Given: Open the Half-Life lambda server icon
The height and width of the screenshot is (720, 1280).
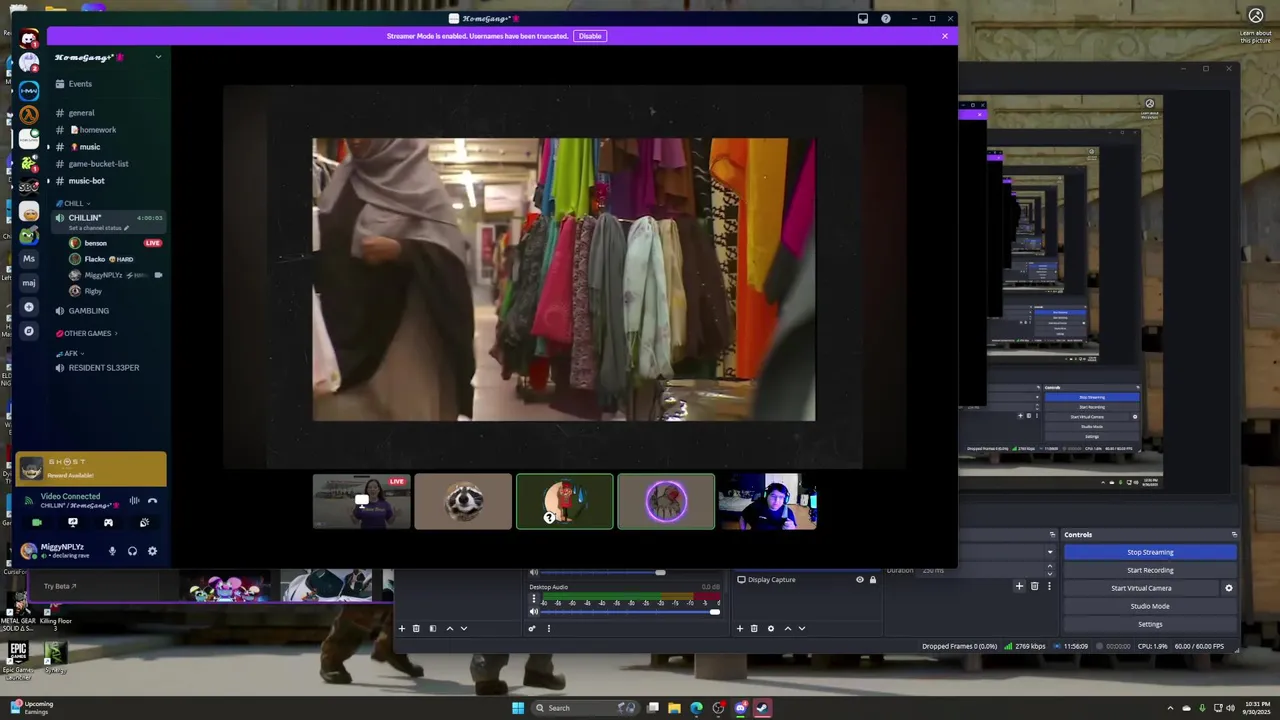Looking at the screenshot, I should (29, 115).
